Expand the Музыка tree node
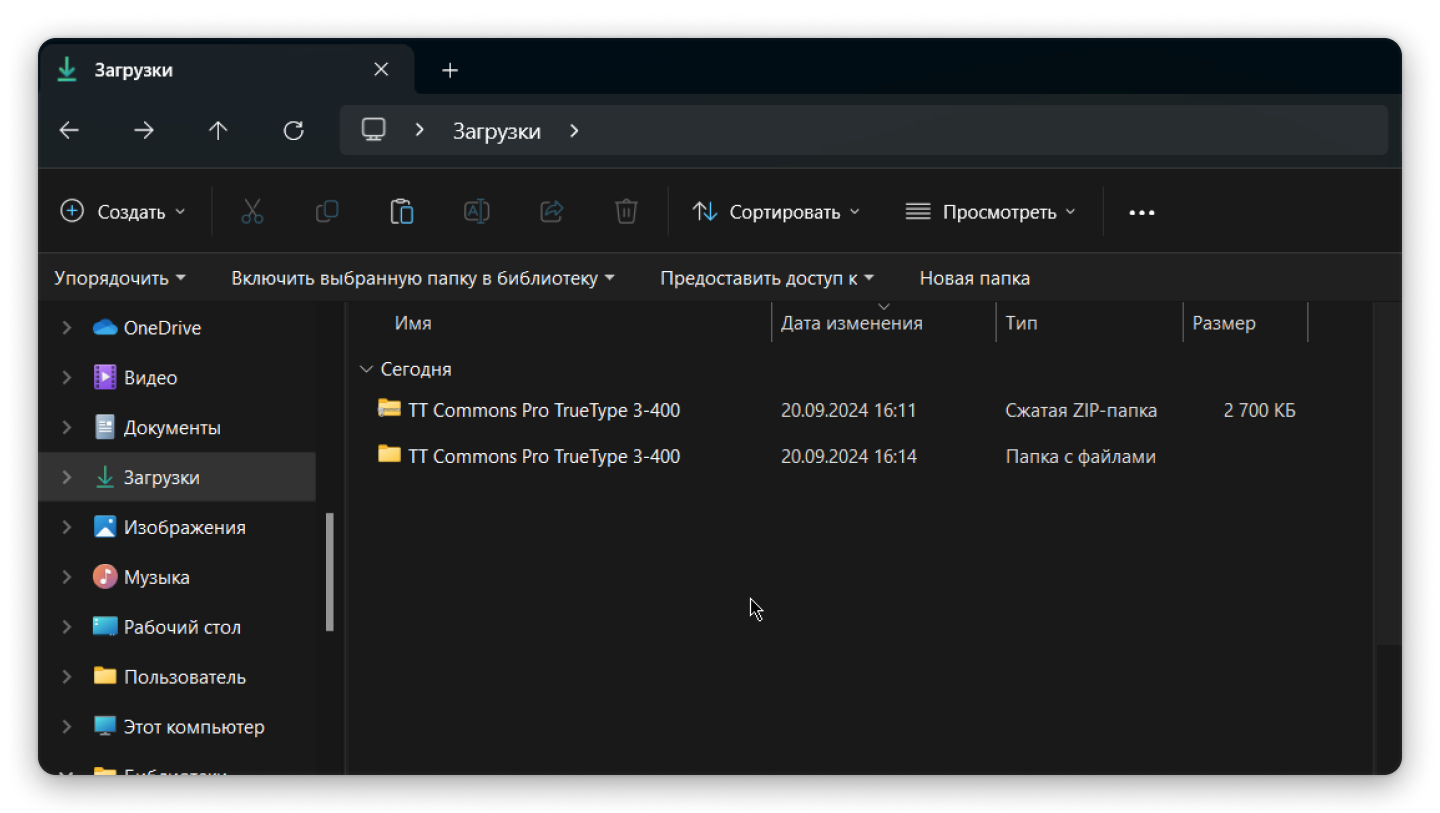 [67, 577]
